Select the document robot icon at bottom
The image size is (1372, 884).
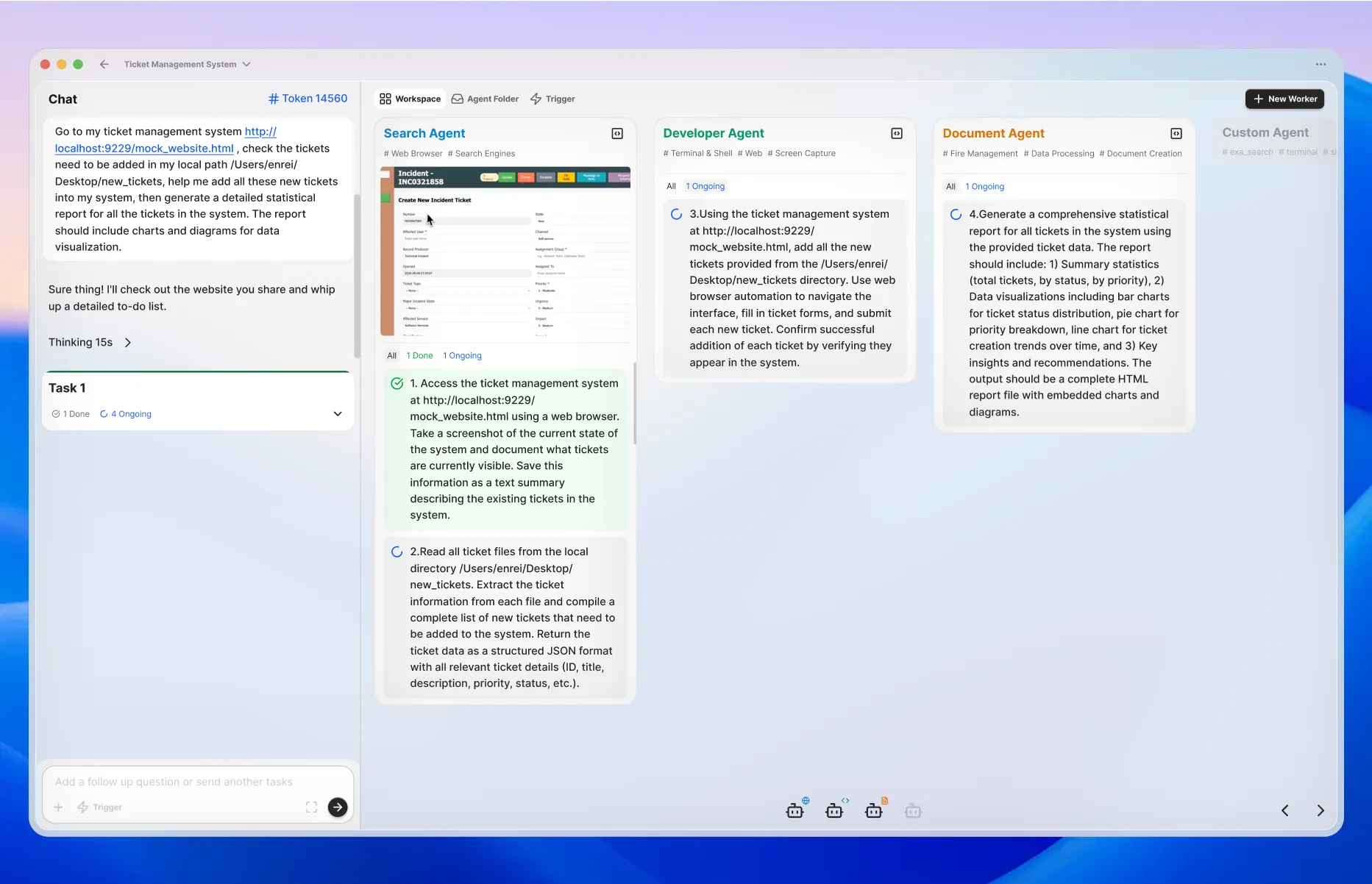coord(875,810)
